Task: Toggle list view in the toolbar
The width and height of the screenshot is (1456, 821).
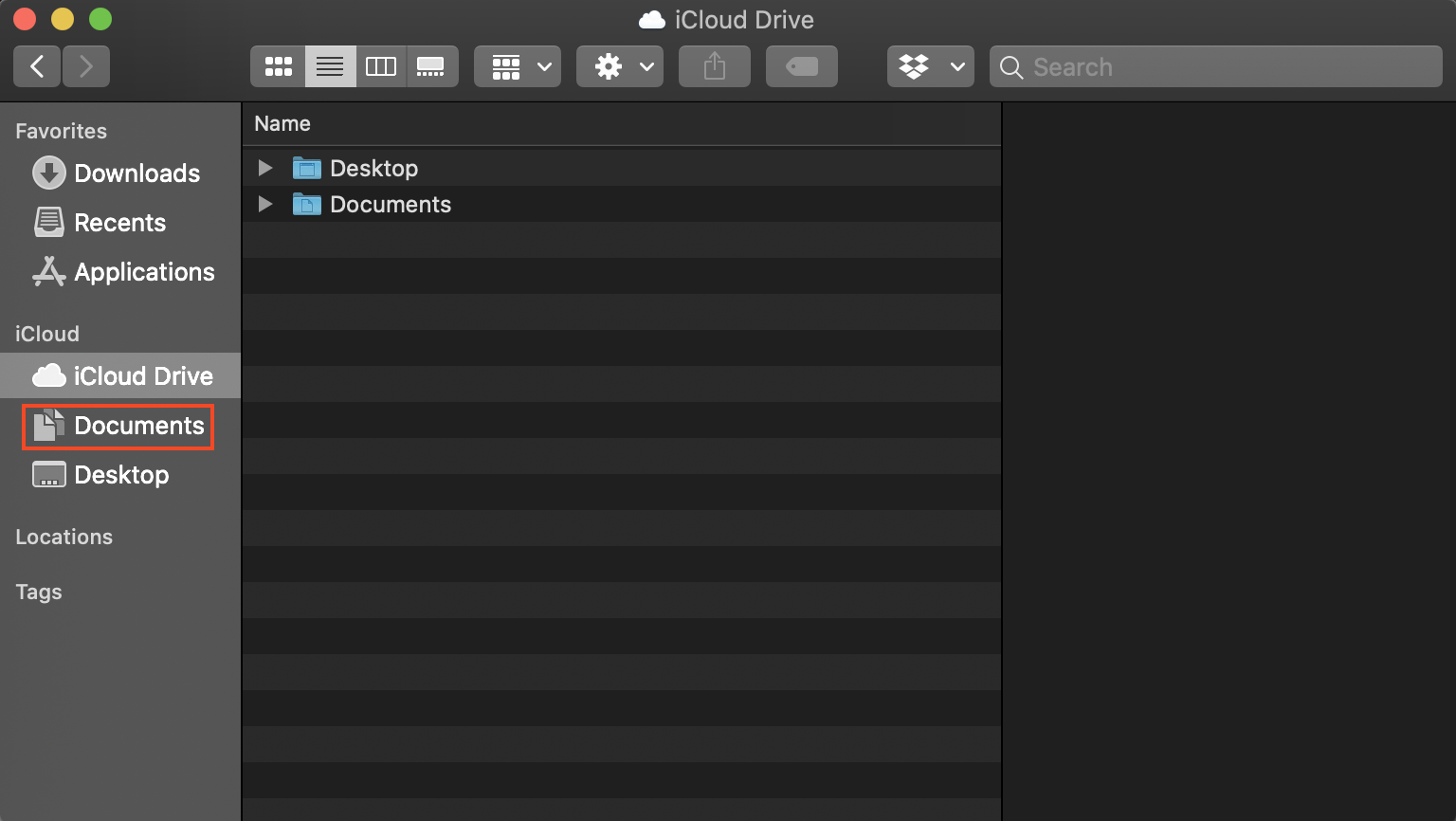Action: click(x=330, y=66)
